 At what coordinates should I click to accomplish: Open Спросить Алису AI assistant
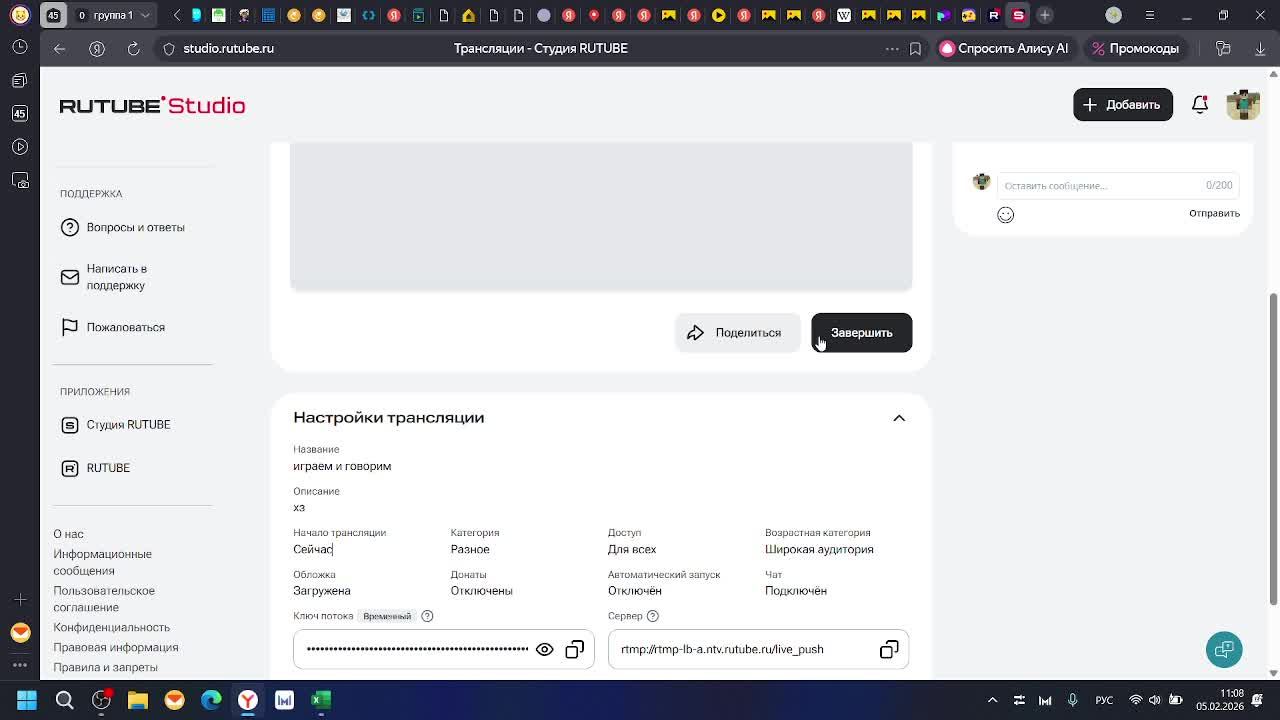[x=1004, y=48]
